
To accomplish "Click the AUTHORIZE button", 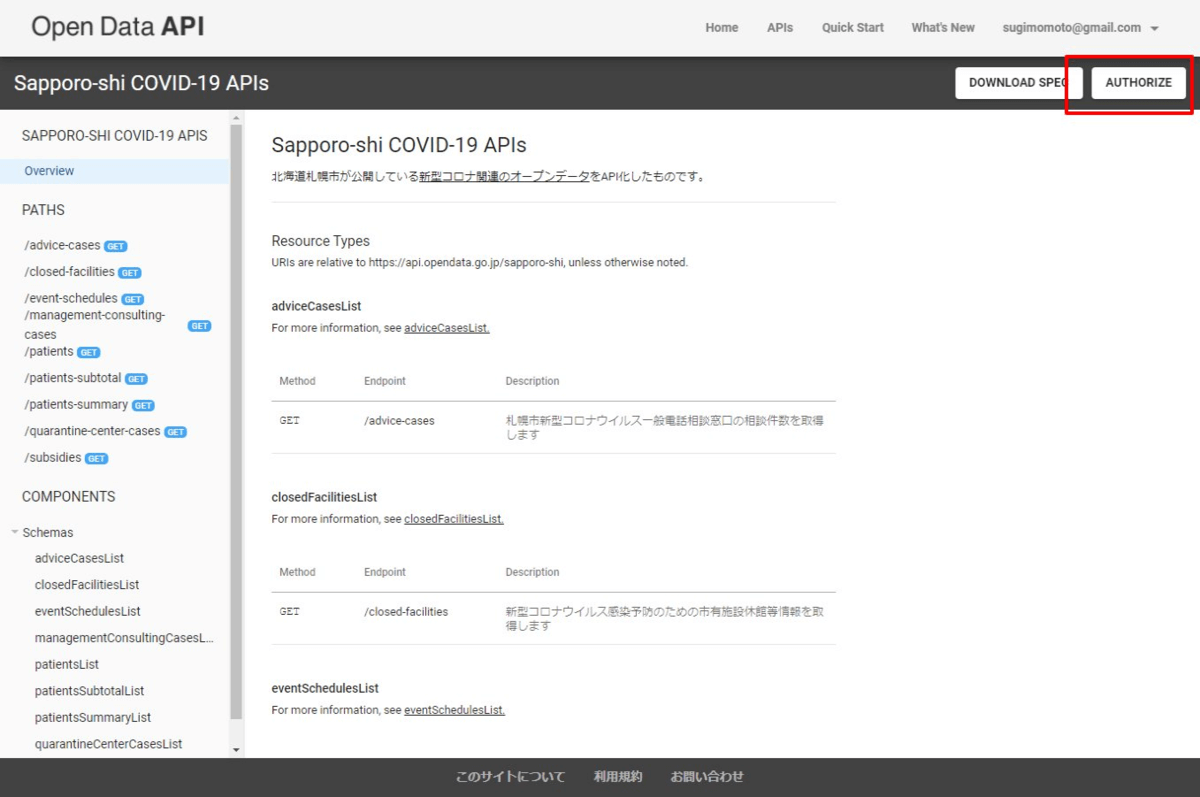I will click(1138, 83).
